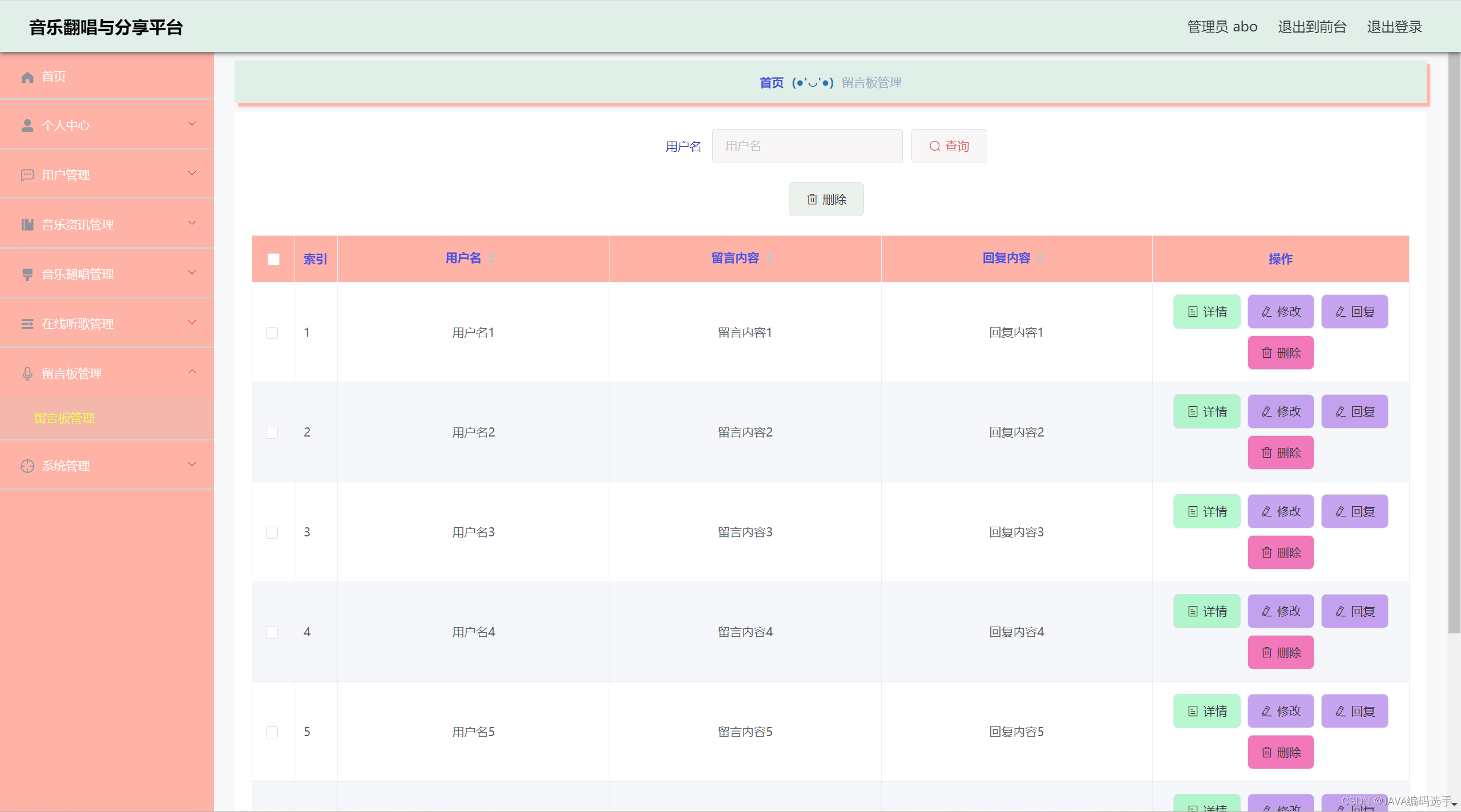Click the home icon in the sidebar
1461x812 pixels.
pyautogui.click(x=27, y=77)
